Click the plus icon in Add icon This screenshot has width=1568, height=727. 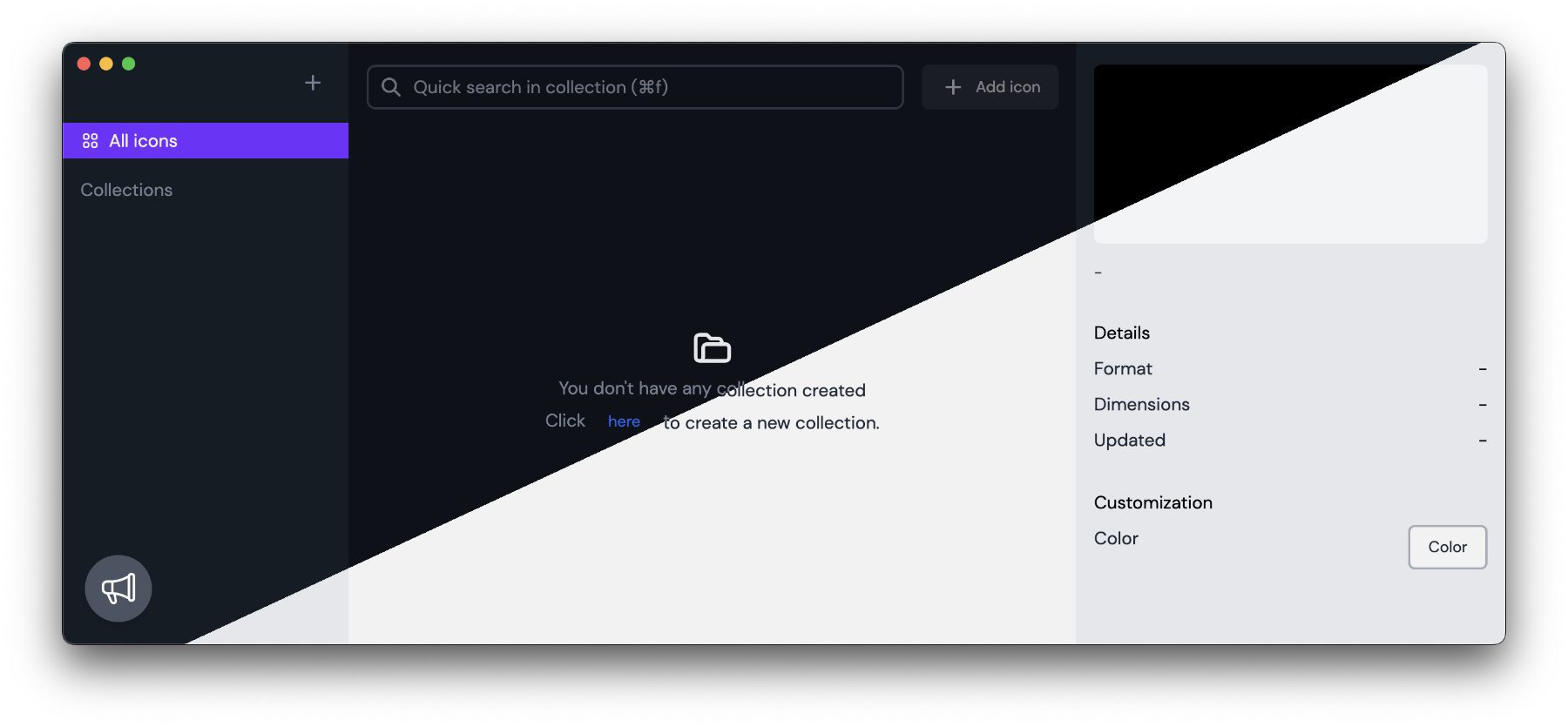[x=953, y=87]
